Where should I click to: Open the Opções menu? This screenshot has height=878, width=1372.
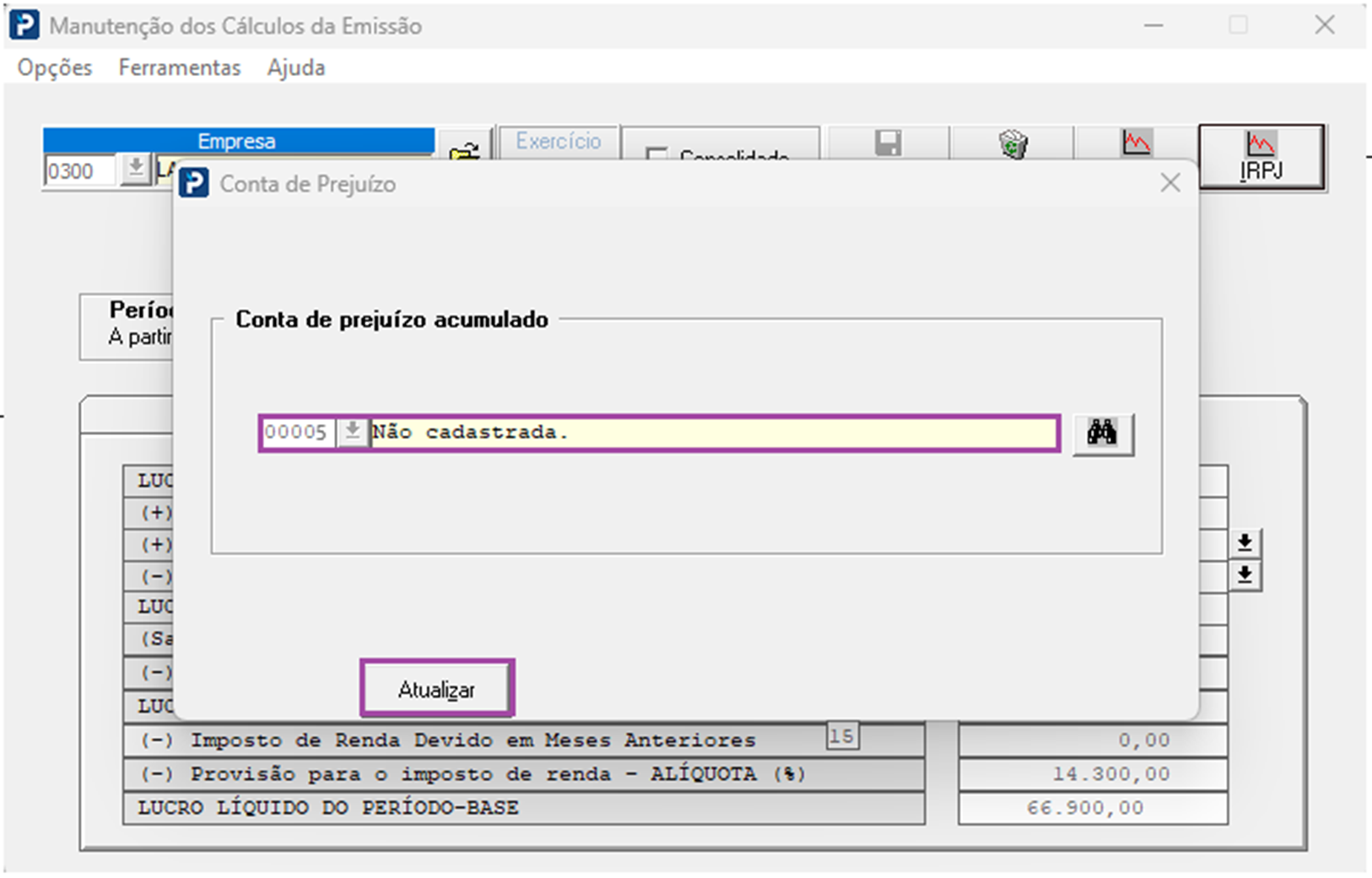click(x=55, y=67)
